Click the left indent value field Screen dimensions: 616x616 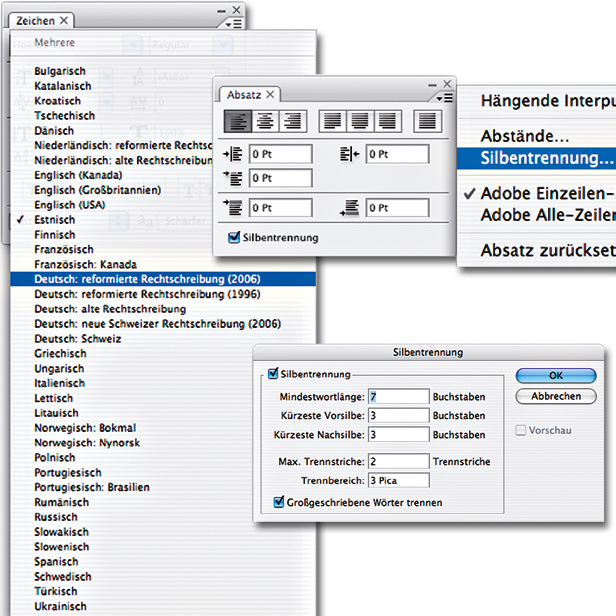280,154
